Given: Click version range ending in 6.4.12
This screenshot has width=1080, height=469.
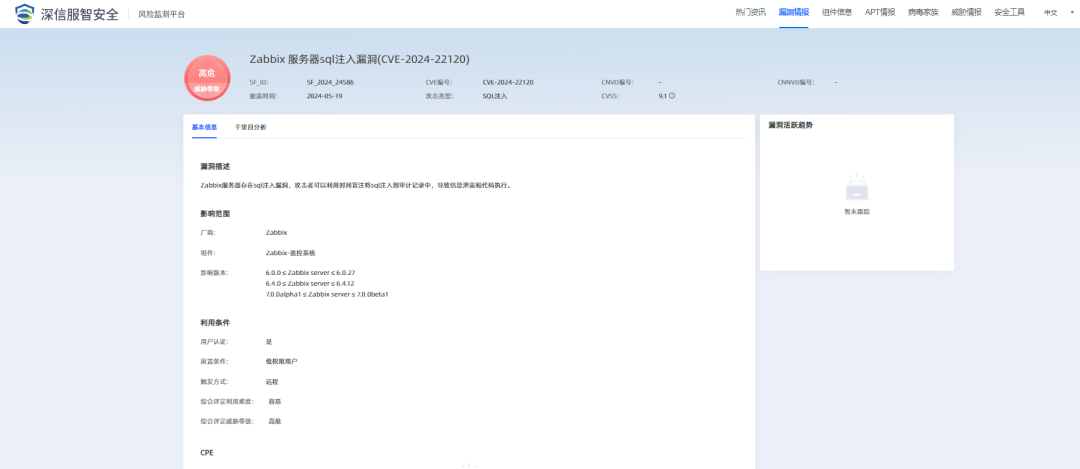Looking at the screenshot, I should point(309,283).
